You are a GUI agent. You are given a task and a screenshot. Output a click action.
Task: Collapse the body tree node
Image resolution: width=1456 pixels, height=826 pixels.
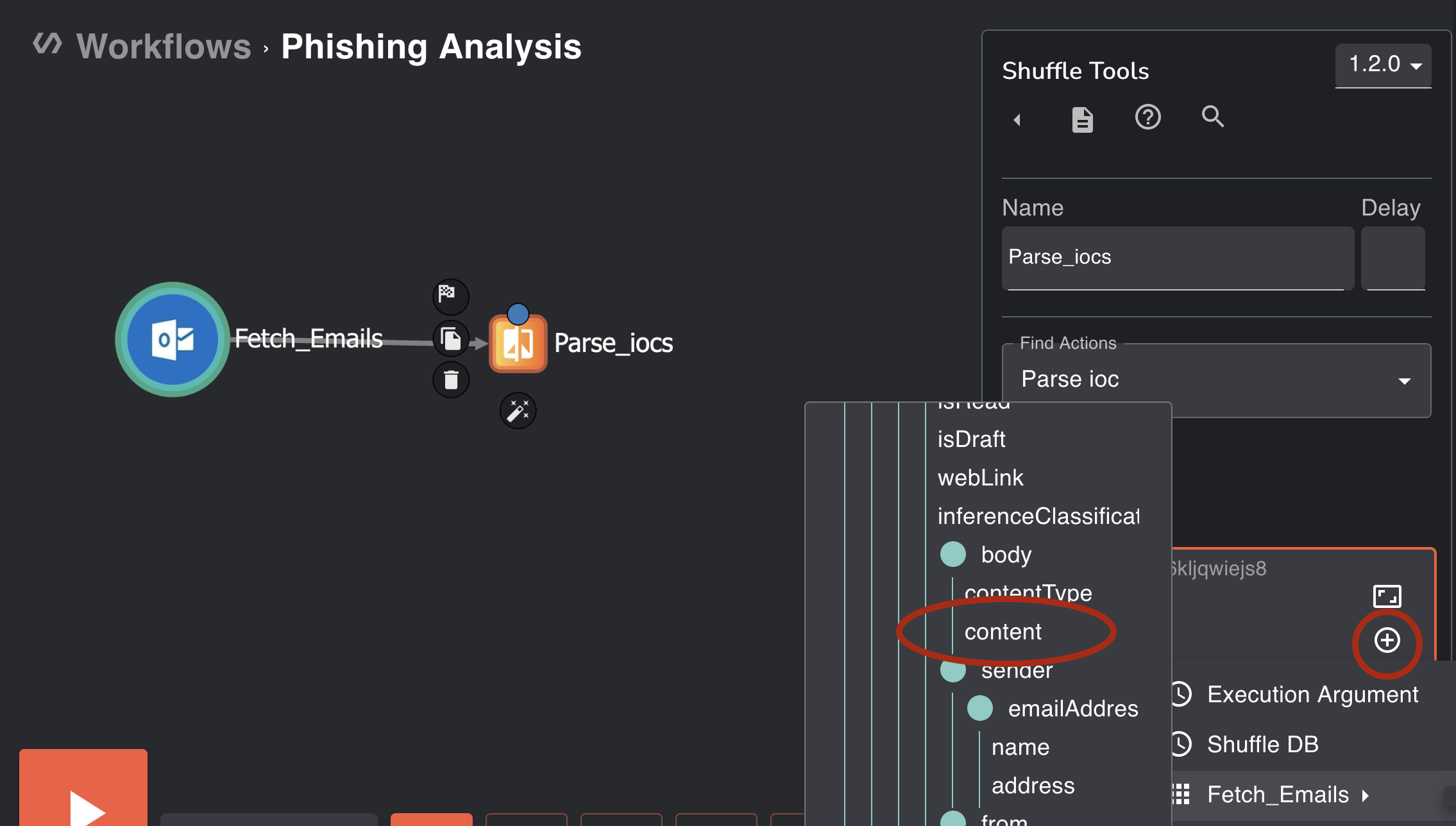[x=953, y=554]
